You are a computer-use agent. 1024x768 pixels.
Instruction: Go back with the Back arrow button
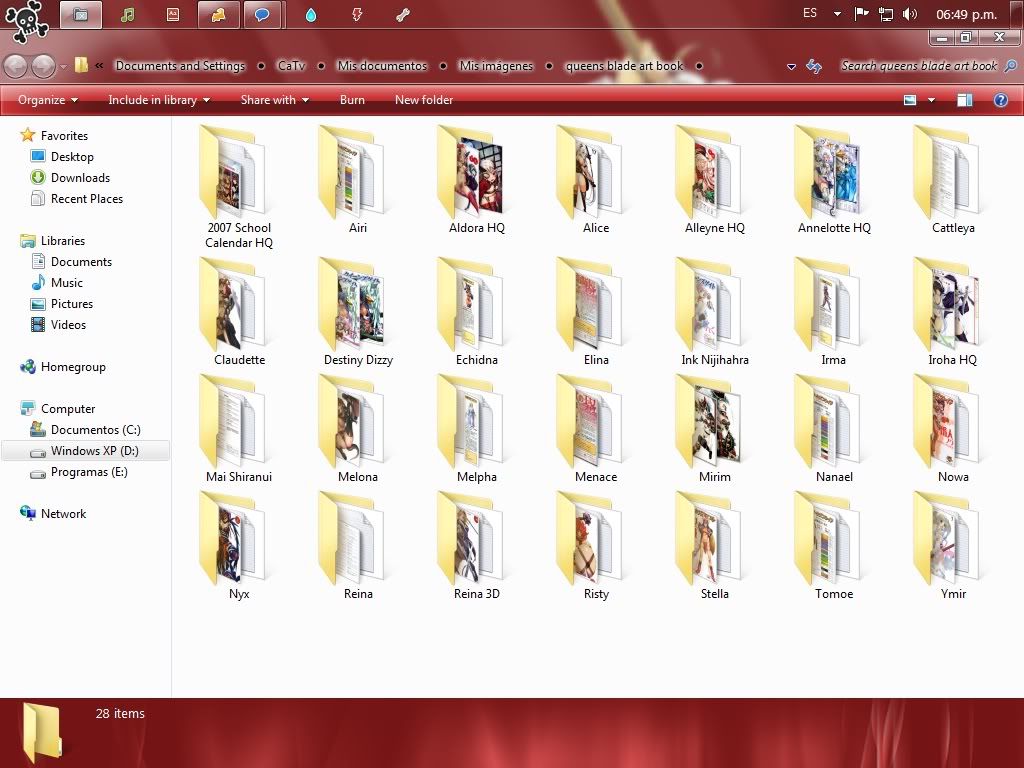[15, 65]
